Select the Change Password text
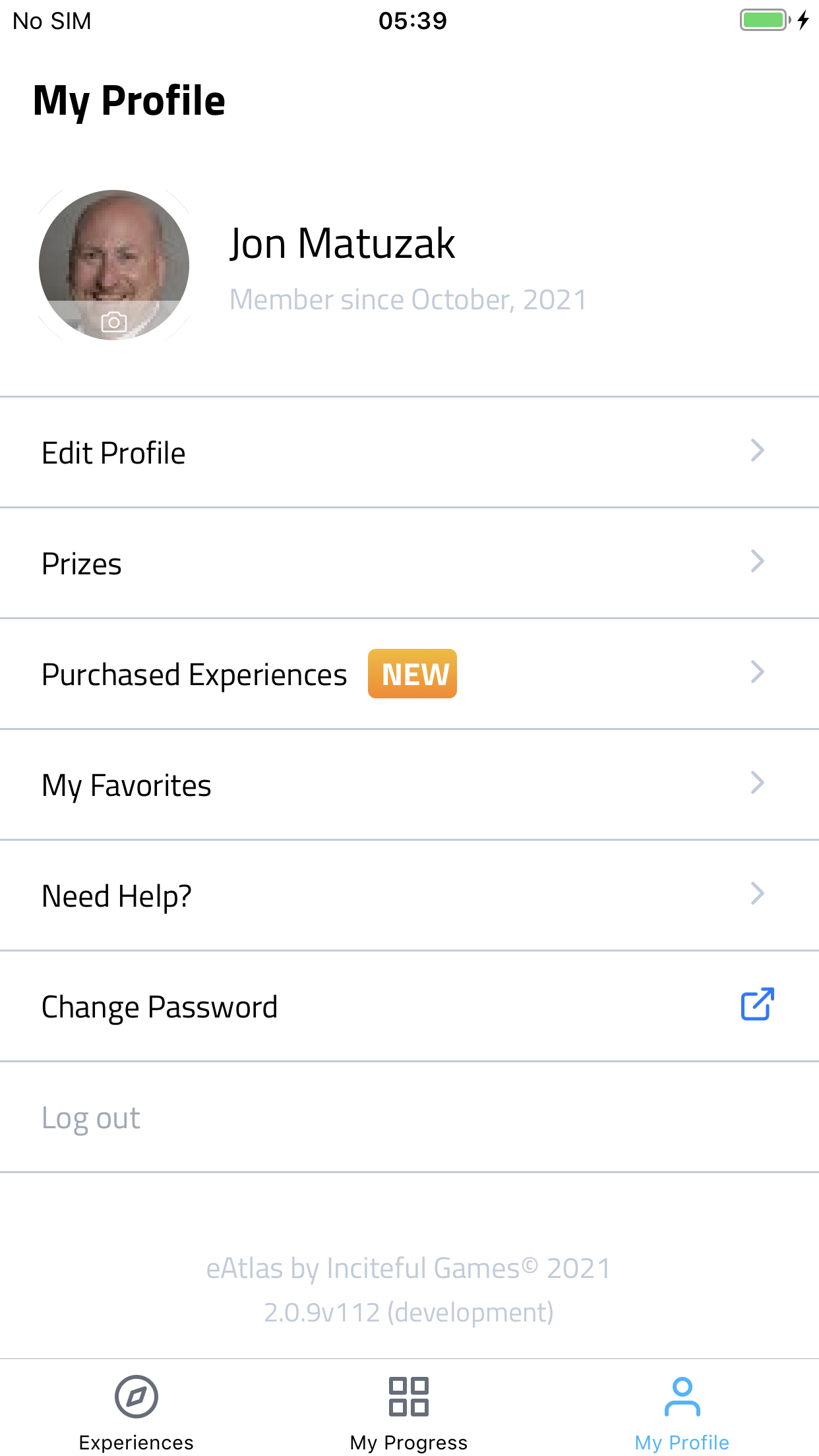 click(x=160, y=1007)
